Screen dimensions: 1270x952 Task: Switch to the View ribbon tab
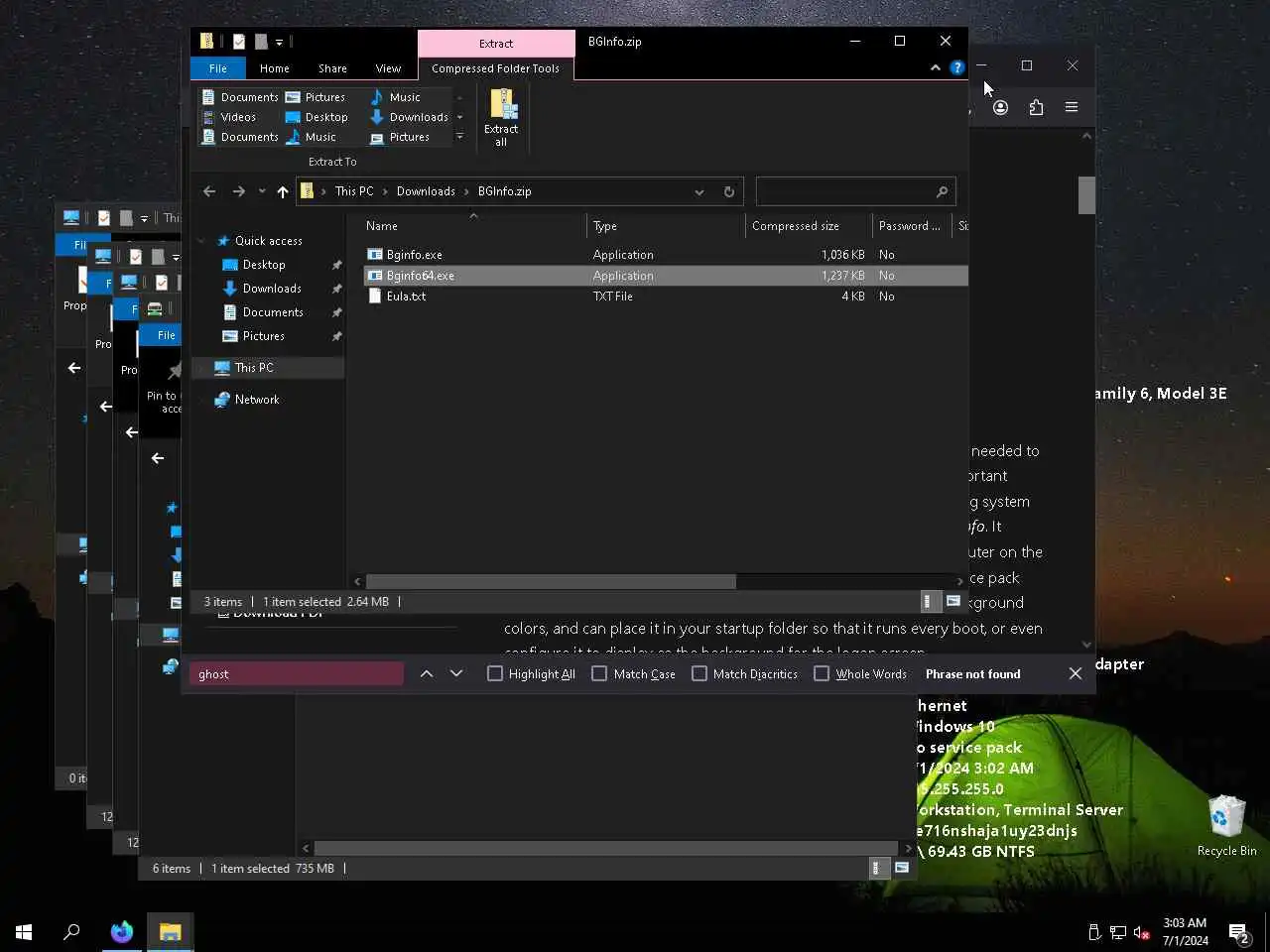[x=388, y=68]
